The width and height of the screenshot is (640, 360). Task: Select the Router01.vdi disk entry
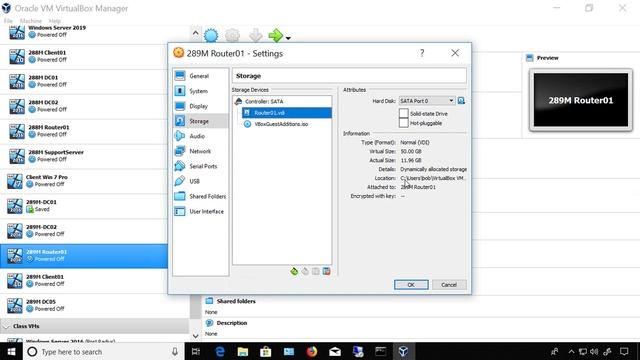[287, 113]
